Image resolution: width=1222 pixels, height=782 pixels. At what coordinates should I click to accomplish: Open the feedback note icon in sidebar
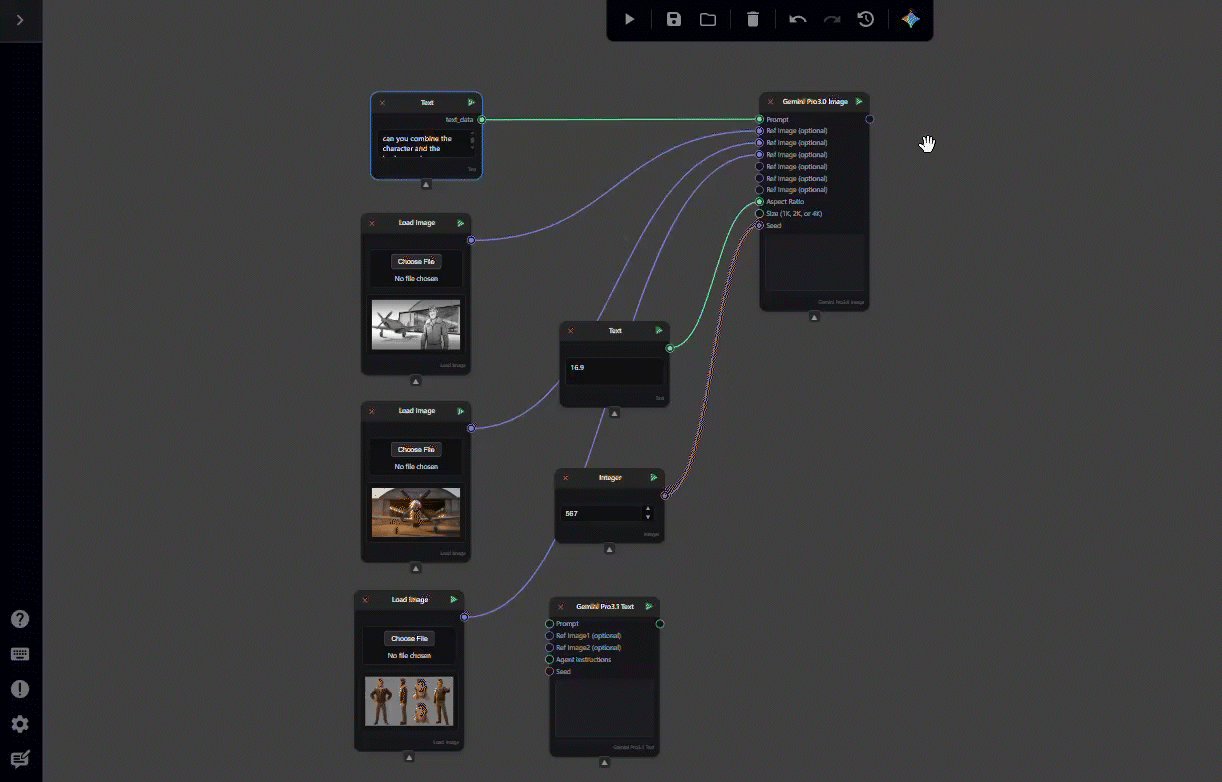20,758
